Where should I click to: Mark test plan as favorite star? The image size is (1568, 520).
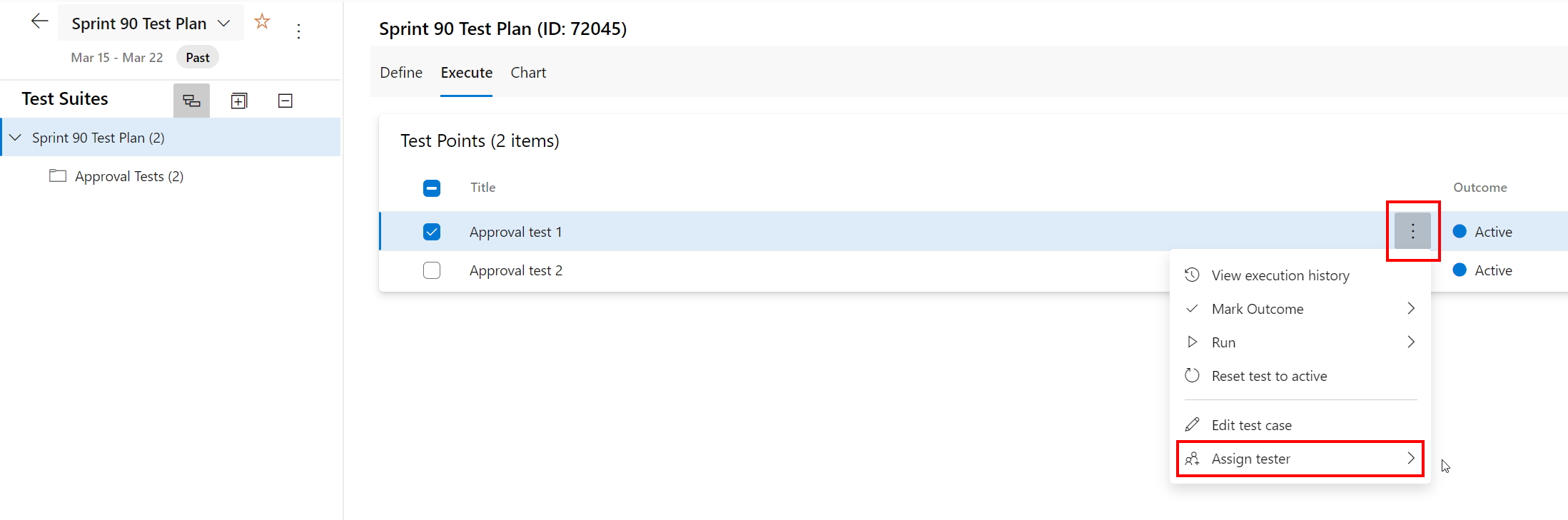pos(262,22)
